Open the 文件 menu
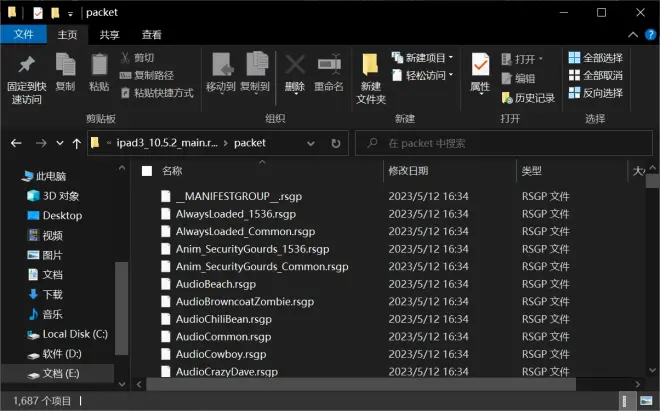Viewport: 660px width, 411px height. click(22, 34)
